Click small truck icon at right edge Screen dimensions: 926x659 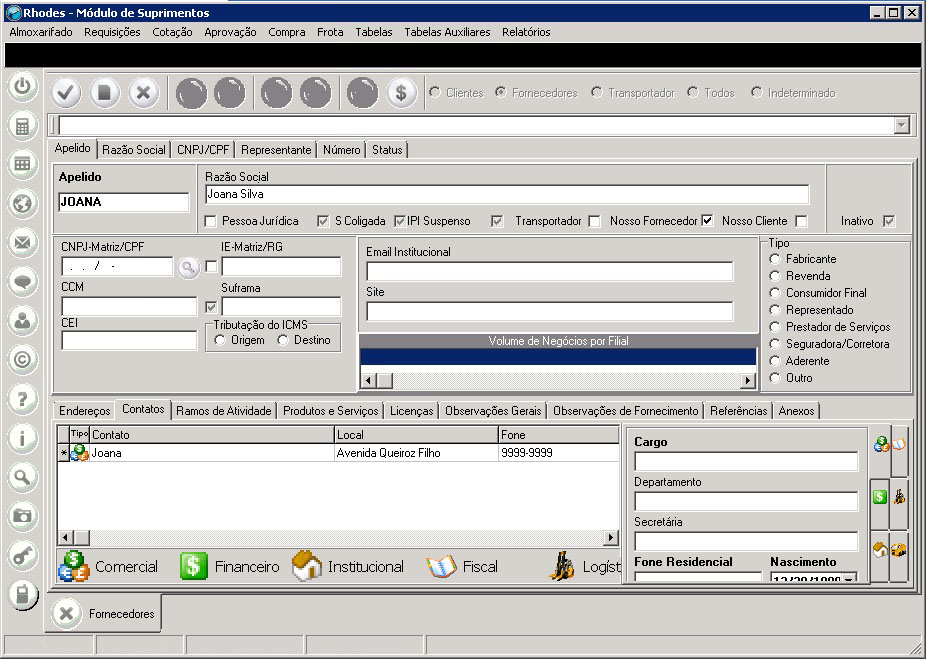899,550
